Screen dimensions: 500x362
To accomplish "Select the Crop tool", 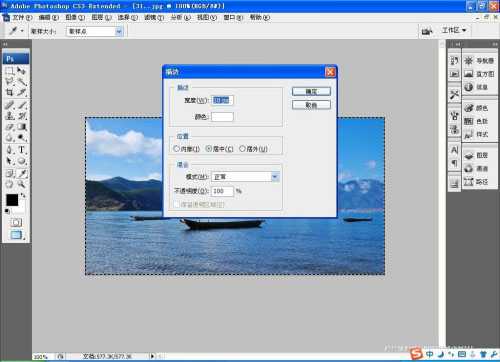I will point(9,92).
